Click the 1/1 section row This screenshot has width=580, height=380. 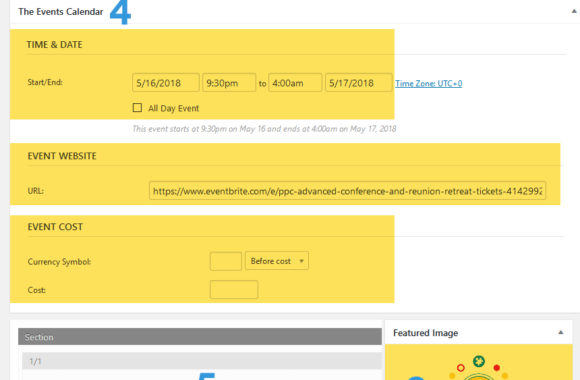click(x=202, y=361)
